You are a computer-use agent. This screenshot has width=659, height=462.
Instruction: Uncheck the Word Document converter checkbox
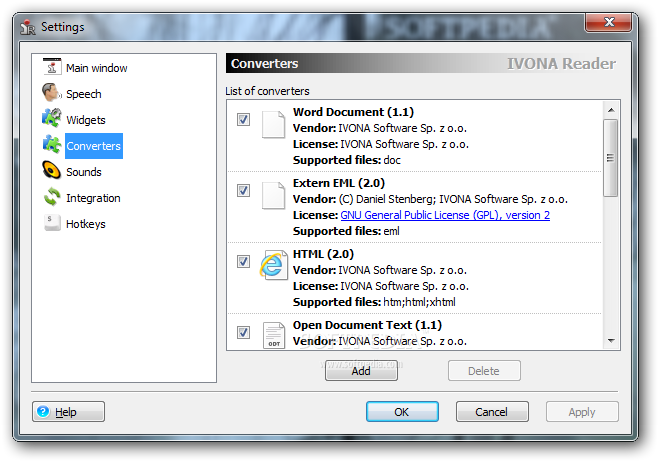pyautogui.click(x=243, y=119)
